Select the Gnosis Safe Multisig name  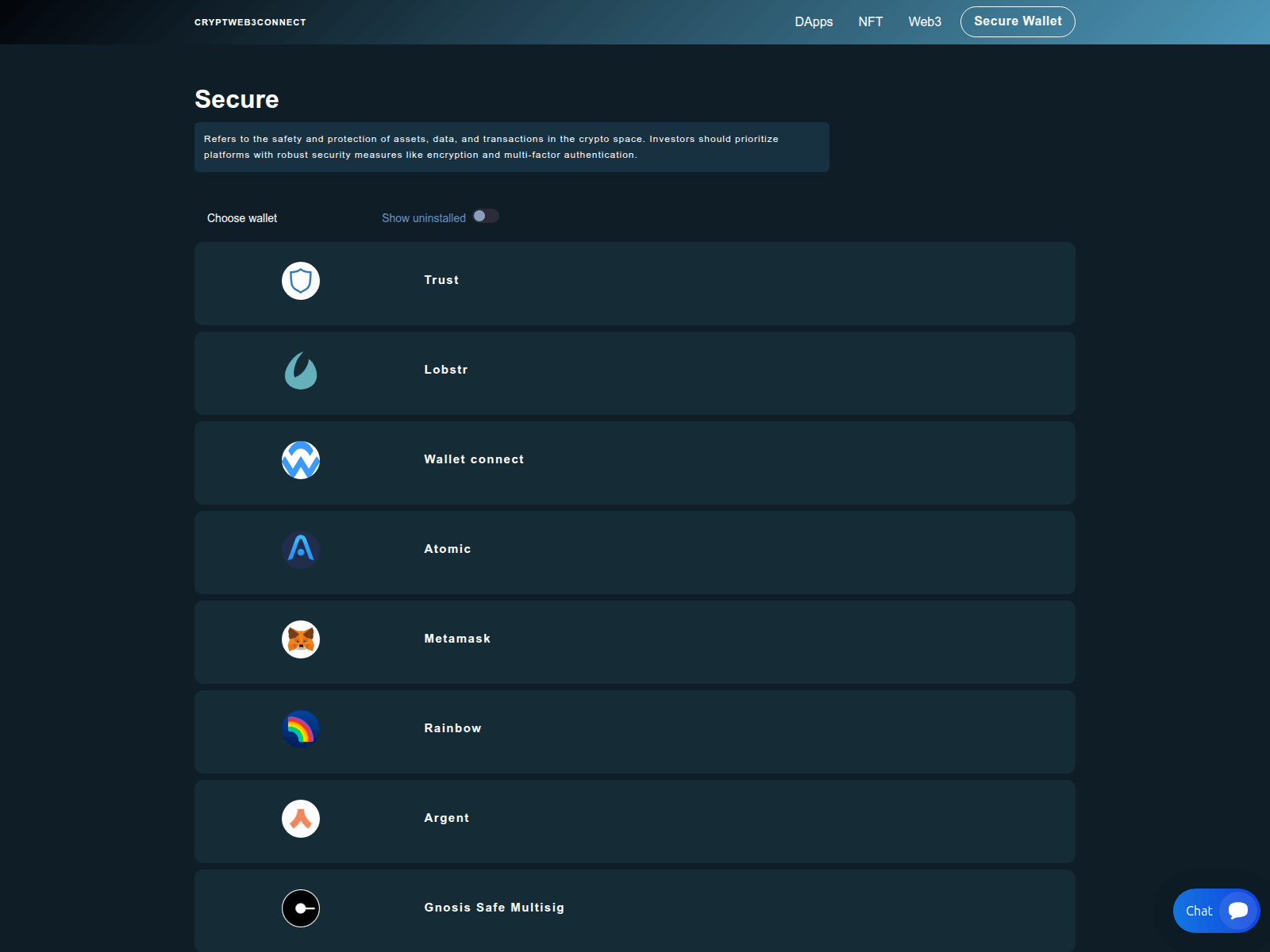click(x=495, y=908)
